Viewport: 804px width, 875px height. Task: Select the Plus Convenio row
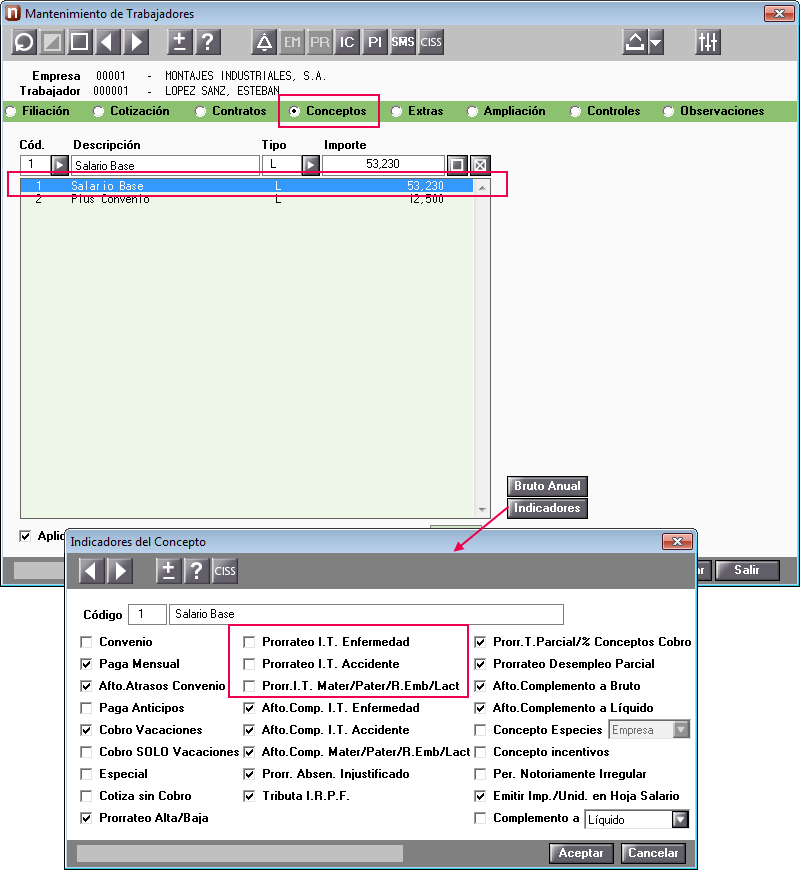coord(247,199)
